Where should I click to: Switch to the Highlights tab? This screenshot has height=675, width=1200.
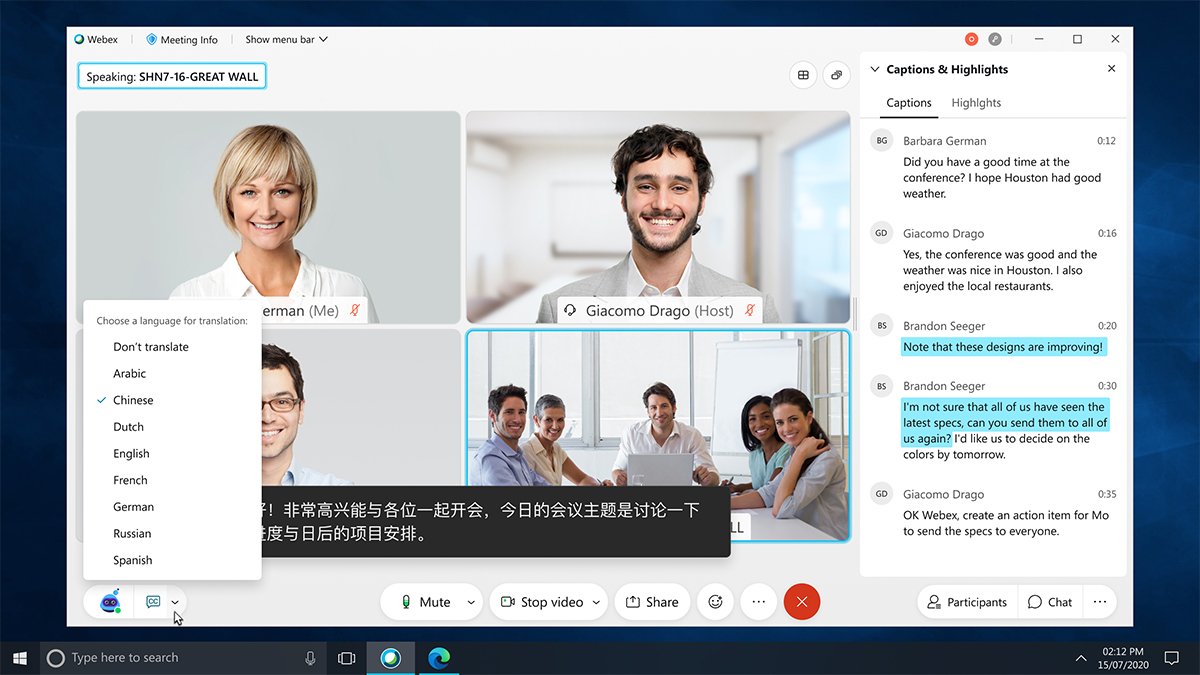[x=975, y=102]
